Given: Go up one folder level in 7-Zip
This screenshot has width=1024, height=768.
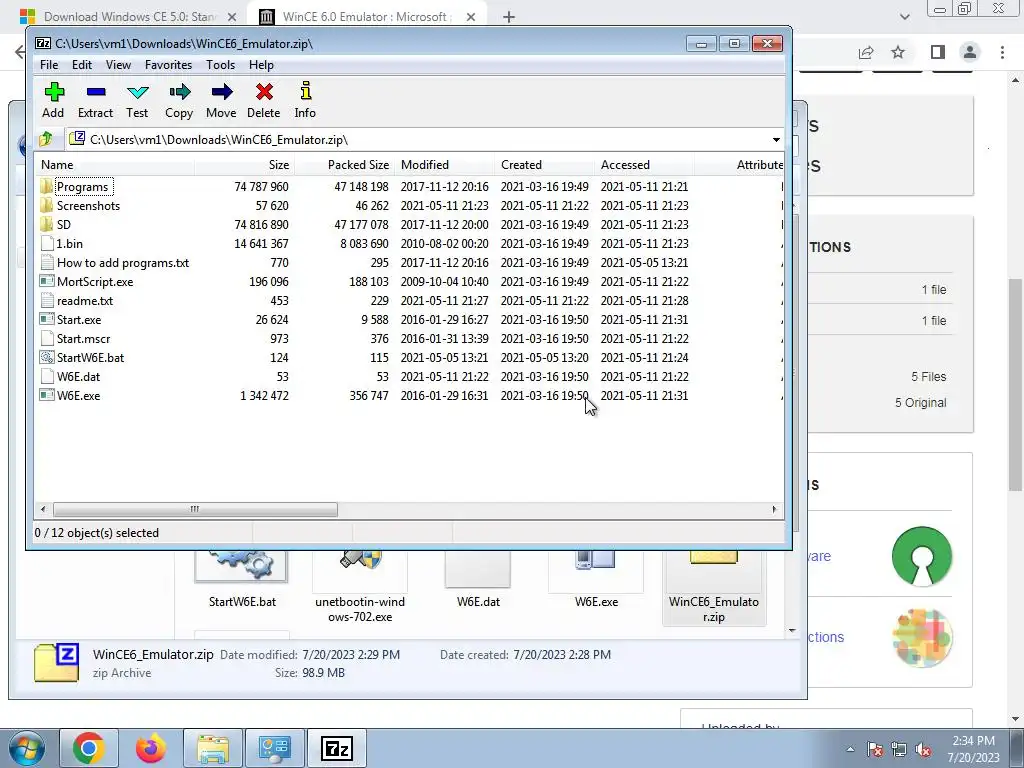Looking at the screenshot, I should (46, 139).
